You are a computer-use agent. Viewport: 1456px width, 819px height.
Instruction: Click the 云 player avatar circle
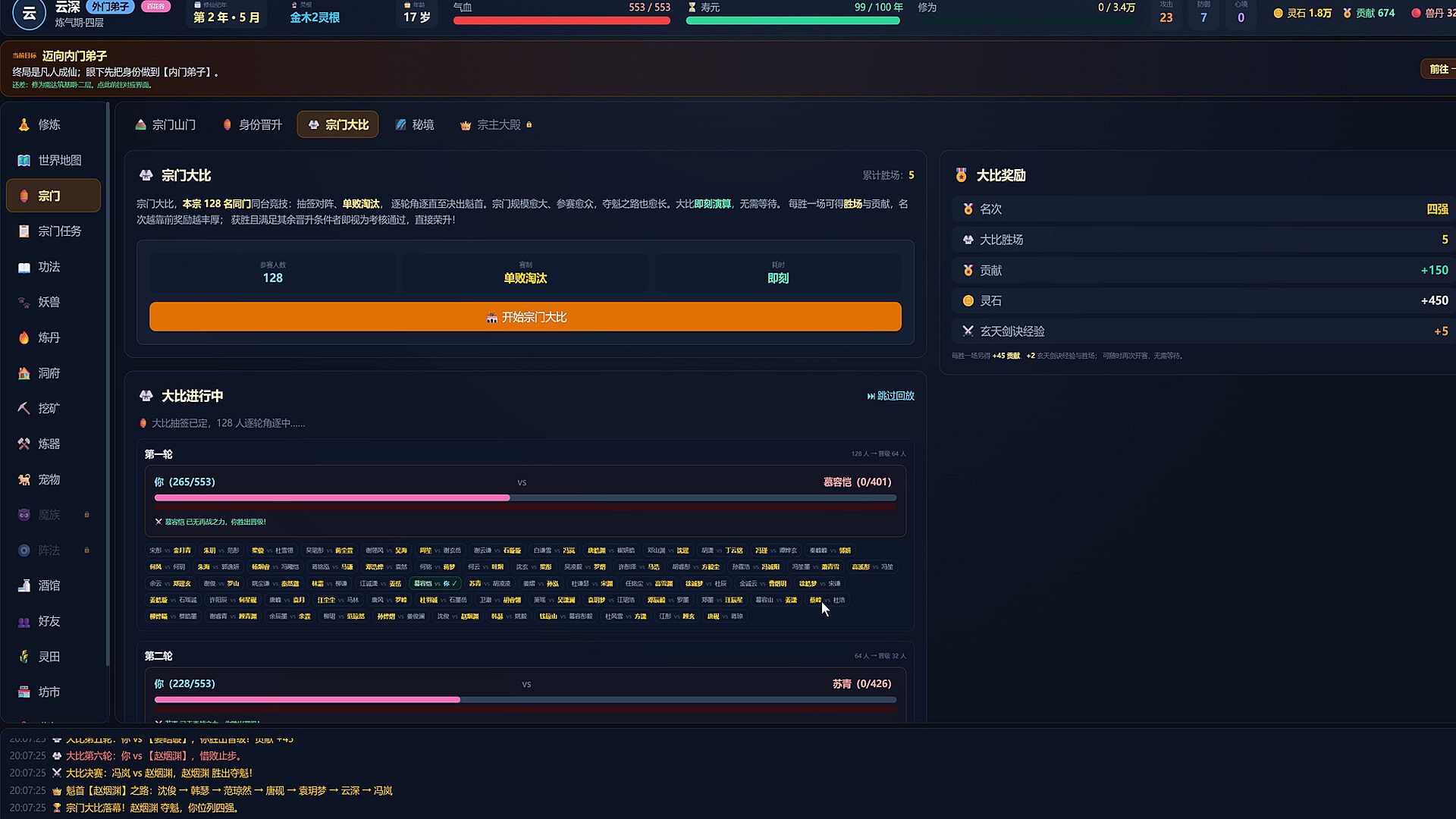point(29,13)
